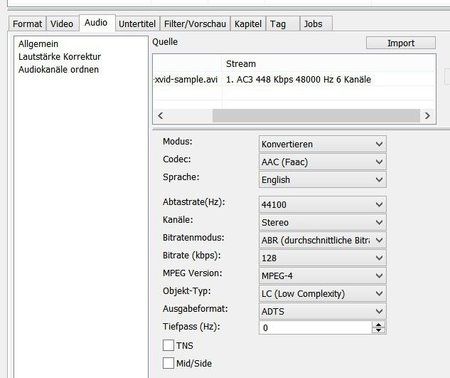Decrease Tiefpass value with down arrow
450x378 pixels.
coord(378,331)
